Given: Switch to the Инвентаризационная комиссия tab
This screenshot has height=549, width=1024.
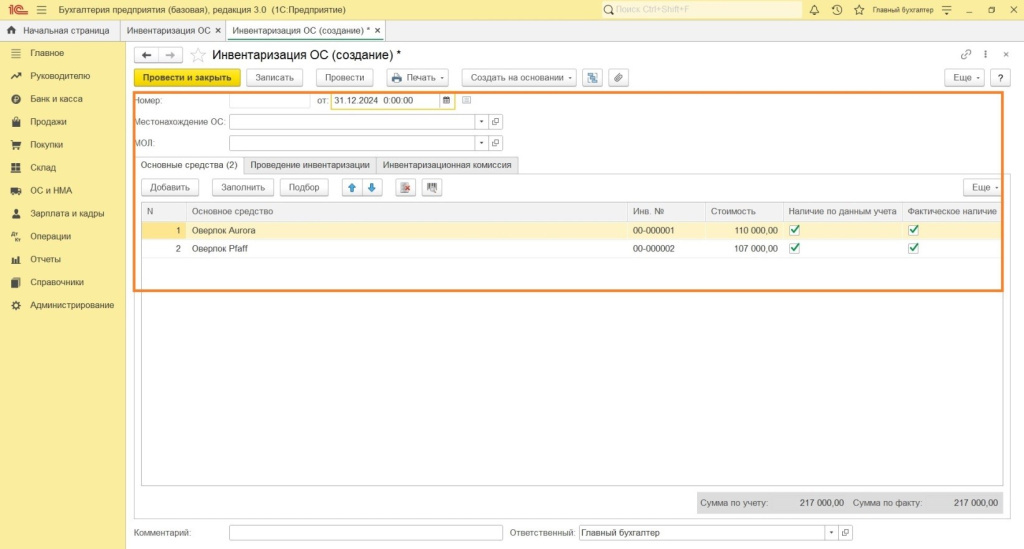Looking at the screenshot, I should 447,165.
